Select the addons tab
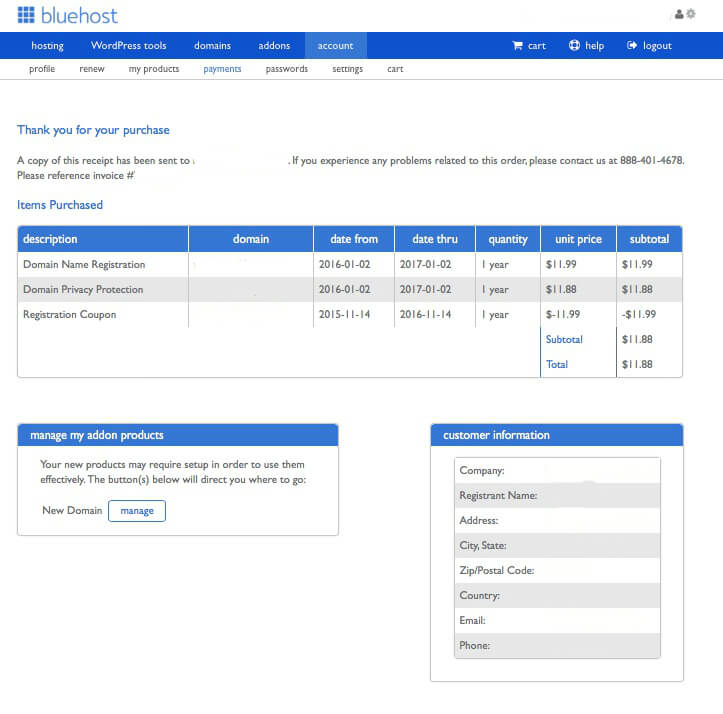This screenshot has width=723, height=714. tap(274, 46)
